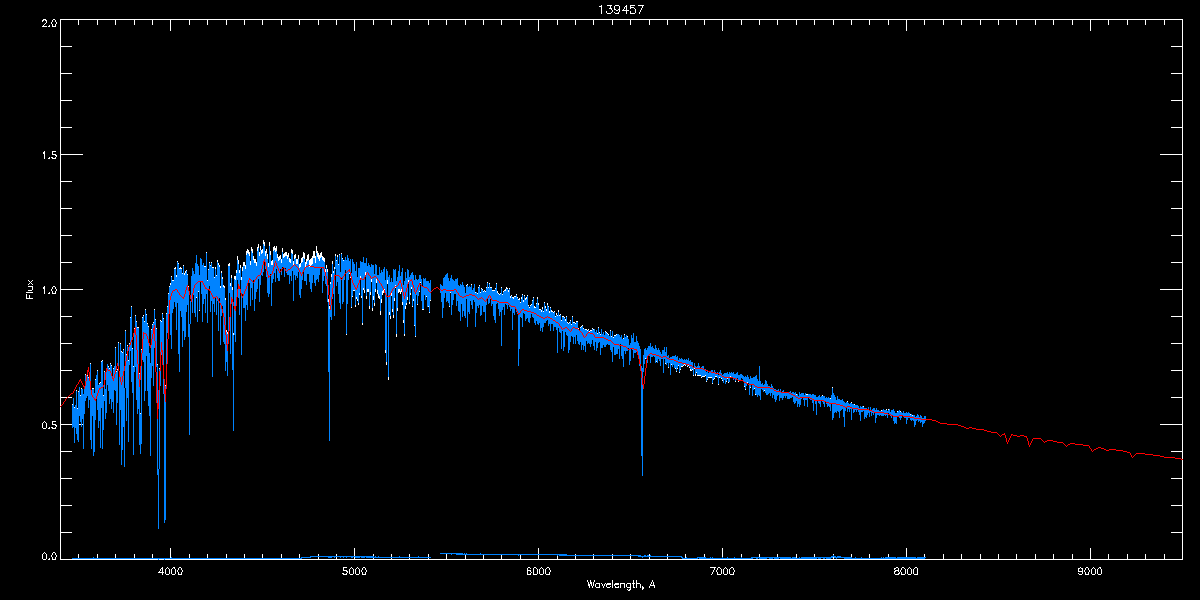Select the 9000 x-axis tick label
1200x600 pixels.
tap(1090, 572)
